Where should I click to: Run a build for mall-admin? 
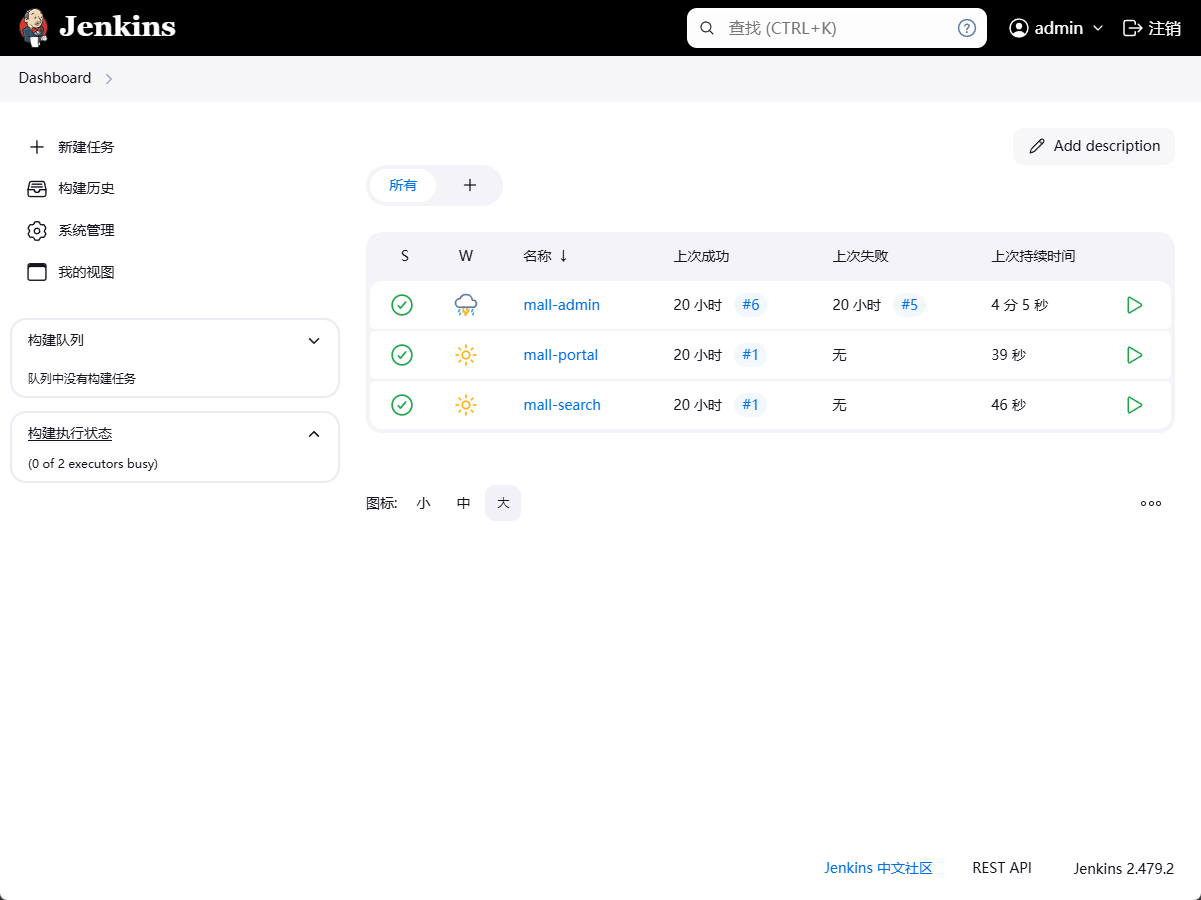coord(1134,305)
